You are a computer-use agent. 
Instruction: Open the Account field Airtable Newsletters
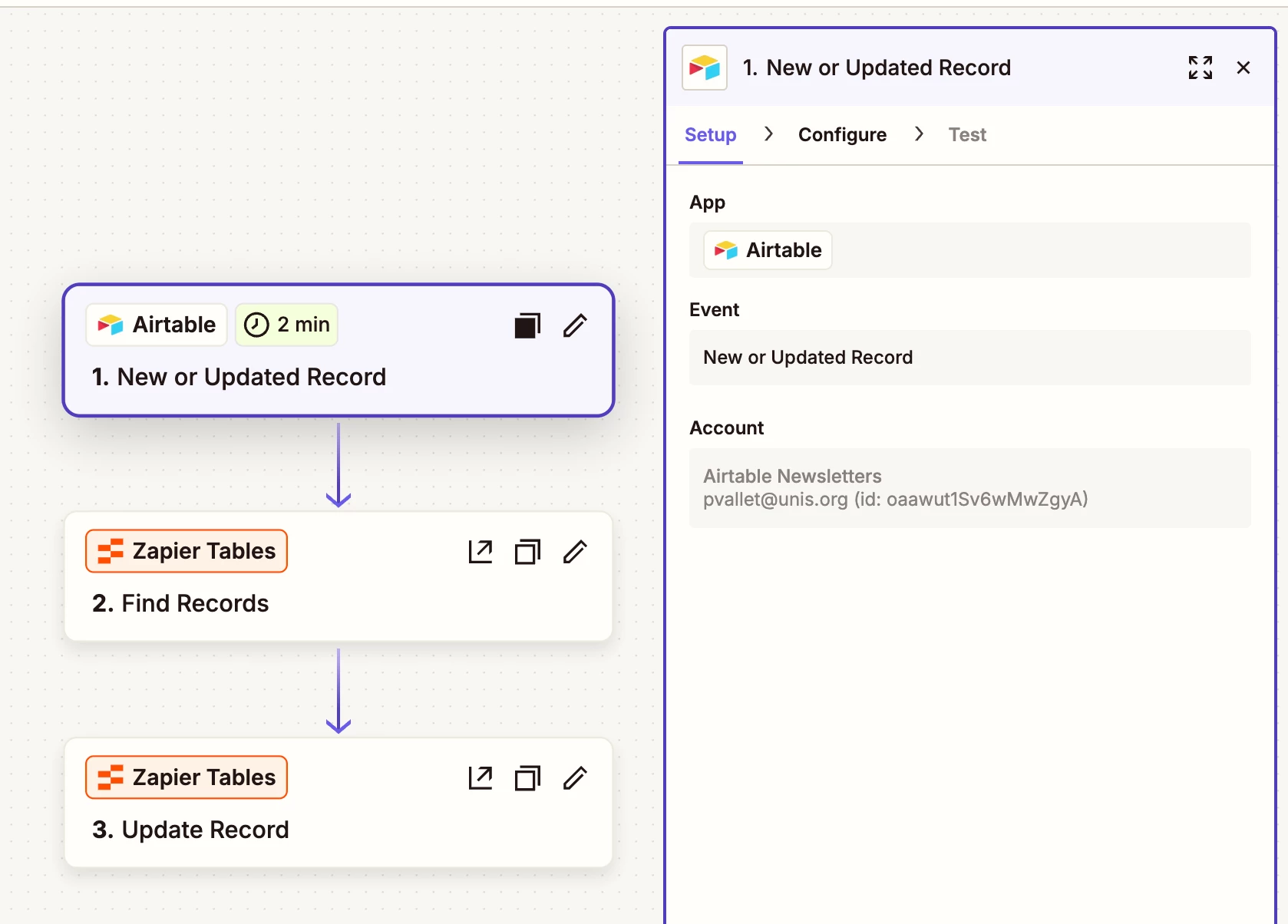[970, 488]
